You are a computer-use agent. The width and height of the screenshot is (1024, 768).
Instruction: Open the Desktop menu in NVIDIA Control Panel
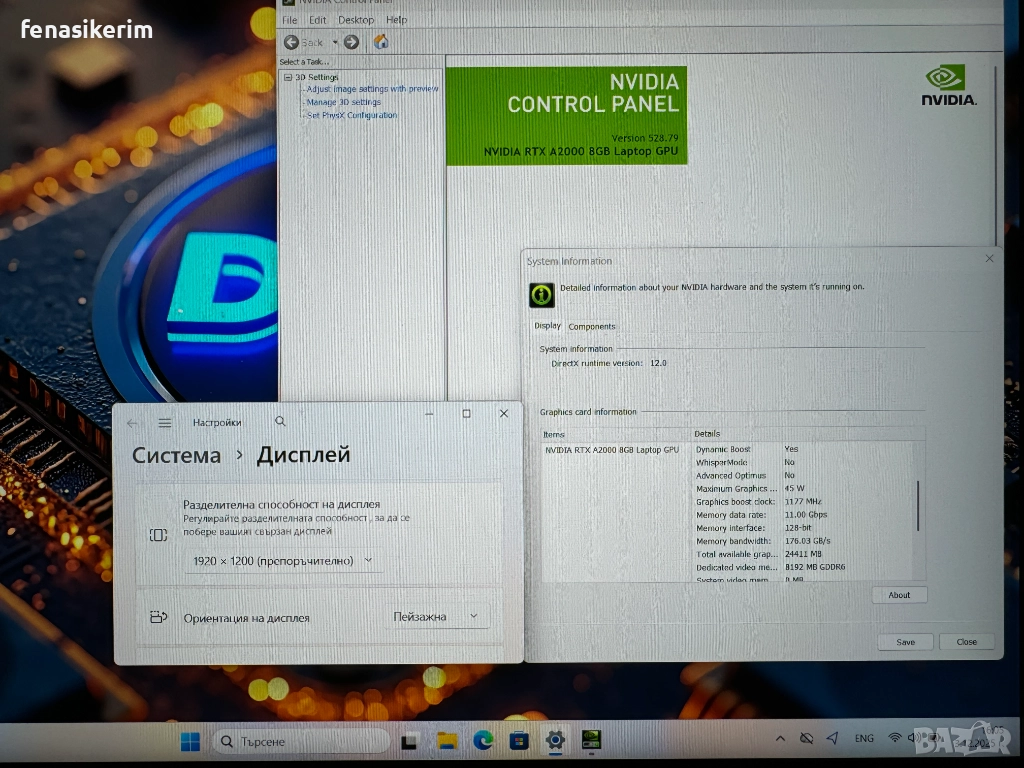pyautogui.click(x=356, y=20)
